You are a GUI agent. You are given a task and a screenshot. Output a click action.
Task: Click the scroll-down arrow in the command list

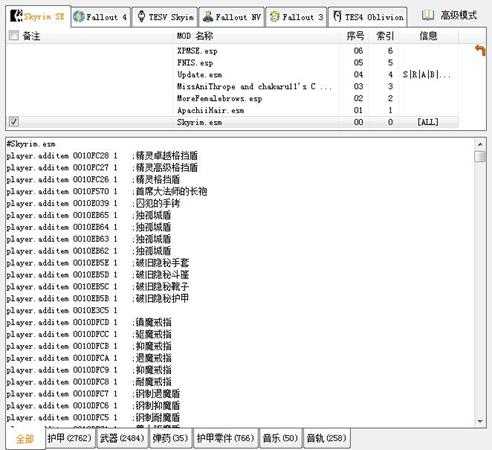[x=480, y=421]
